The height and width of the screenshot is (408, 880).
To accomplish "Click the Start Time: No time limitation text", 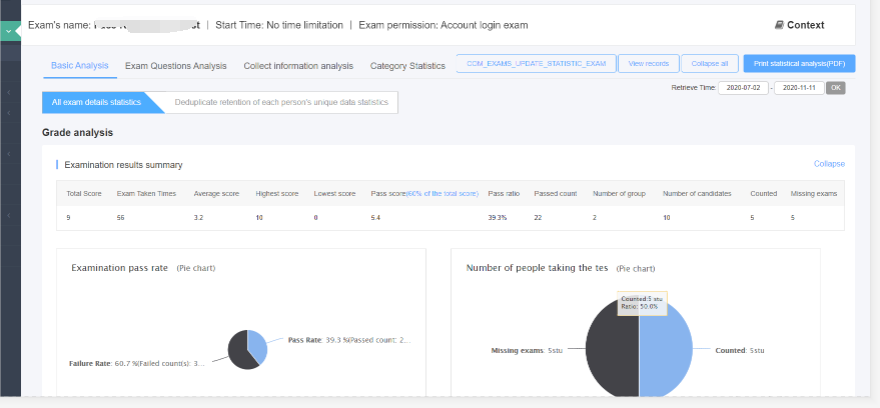I will 279,25.
